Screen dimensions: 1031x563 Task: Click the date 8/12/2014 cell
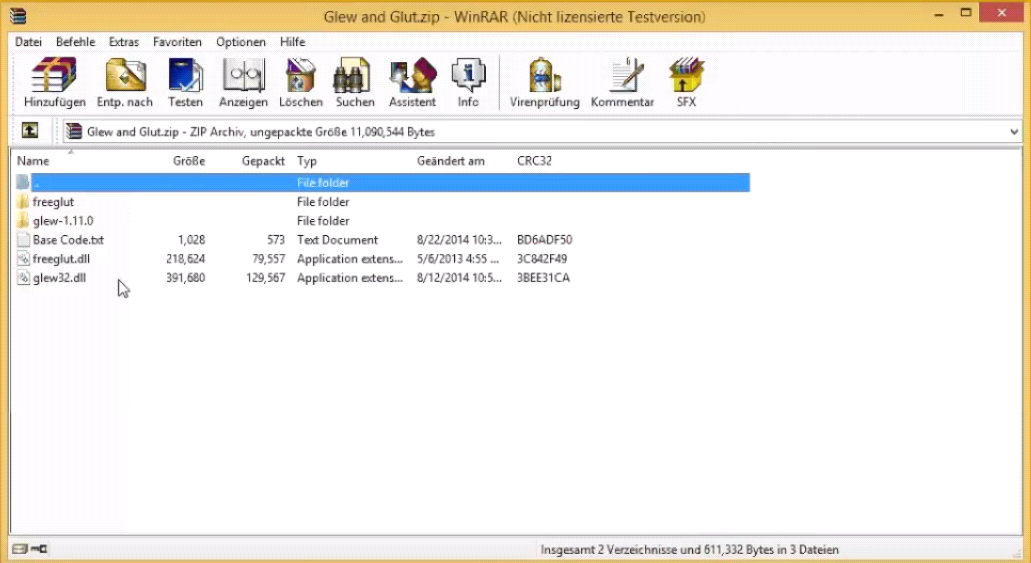[x=459, y=278]
